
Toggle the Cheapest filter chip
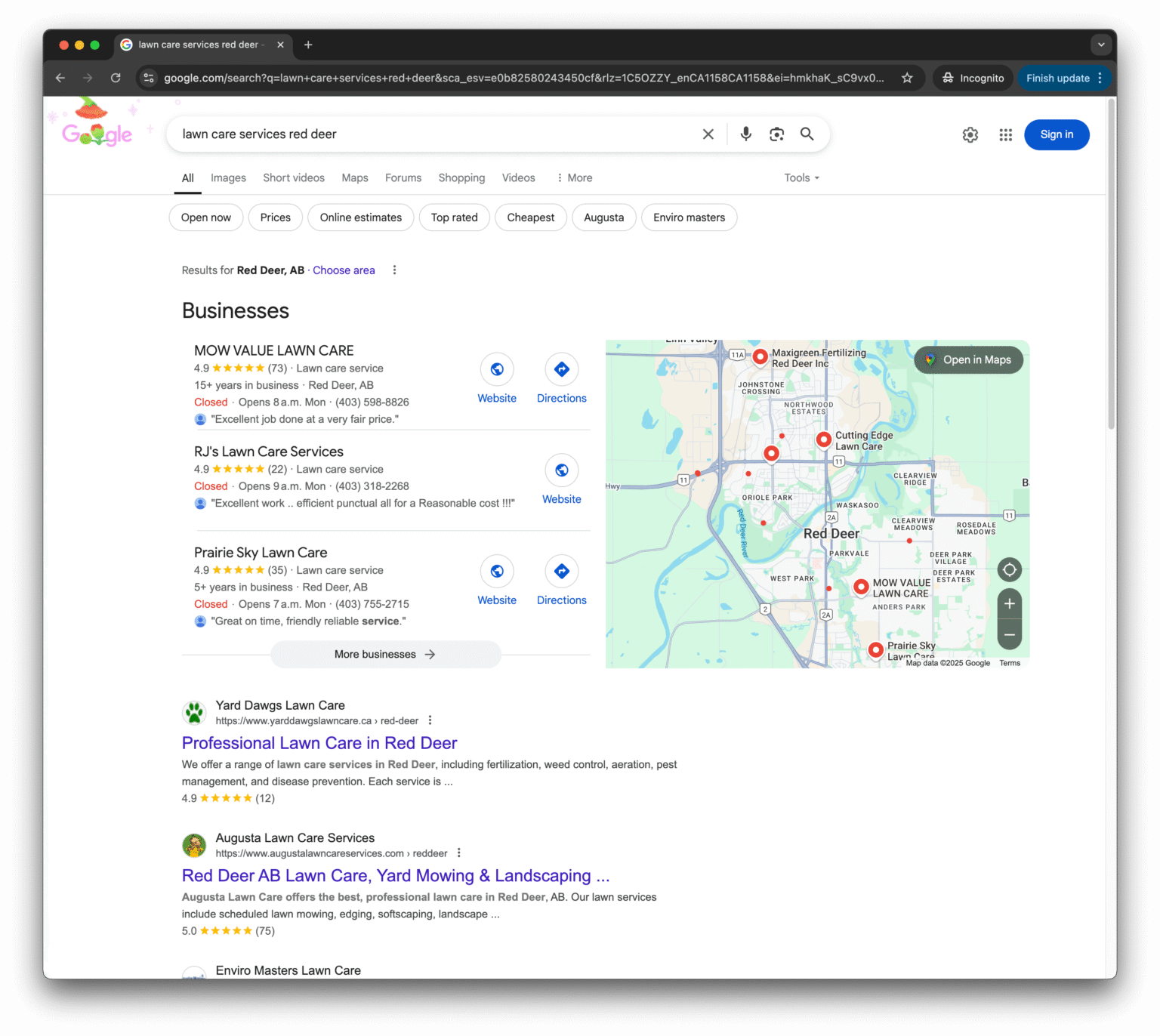coord(530,217)
